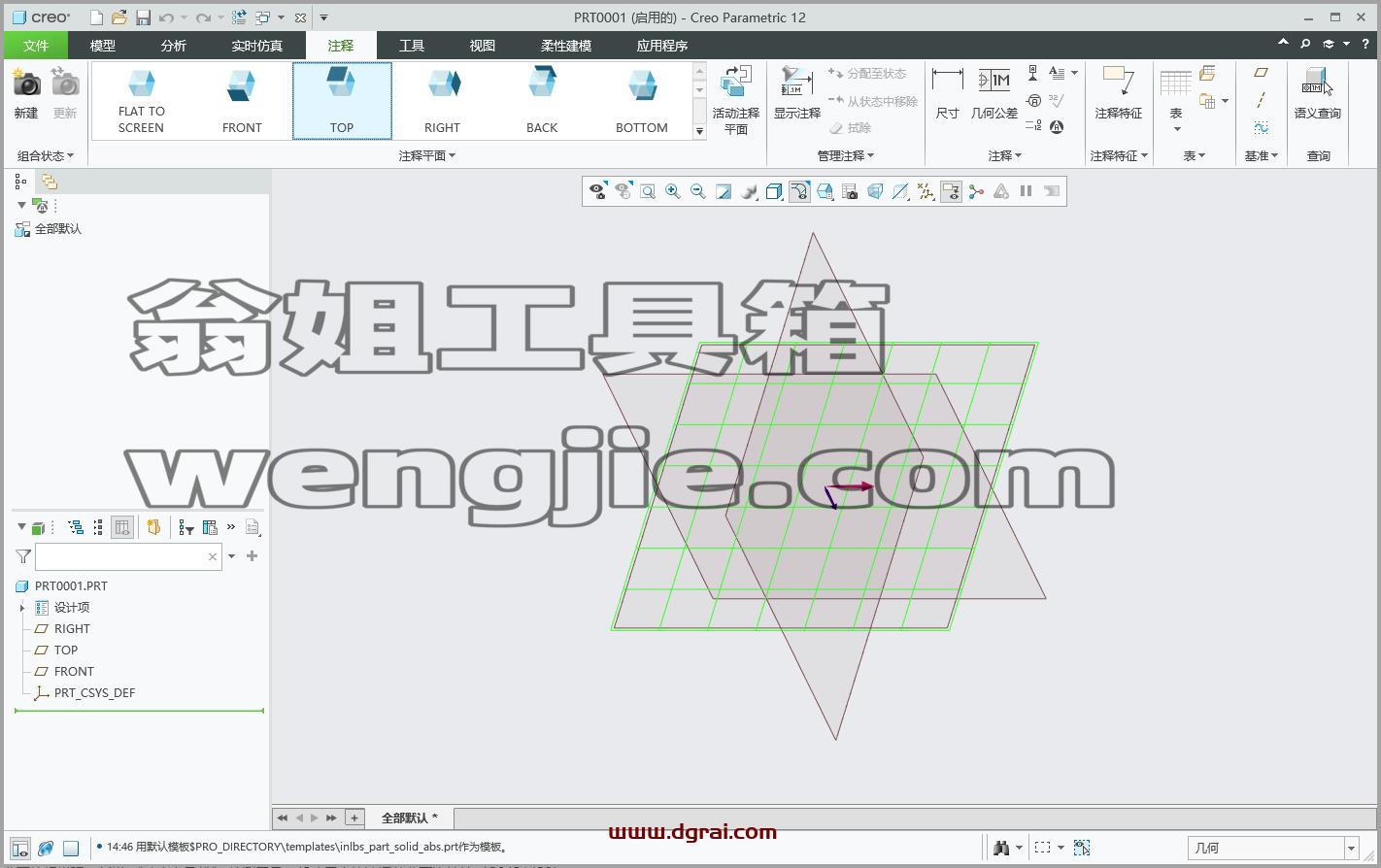Viewport: 1381px width, 868px height.
Task: Open the view manager icon
Action: 850,192
